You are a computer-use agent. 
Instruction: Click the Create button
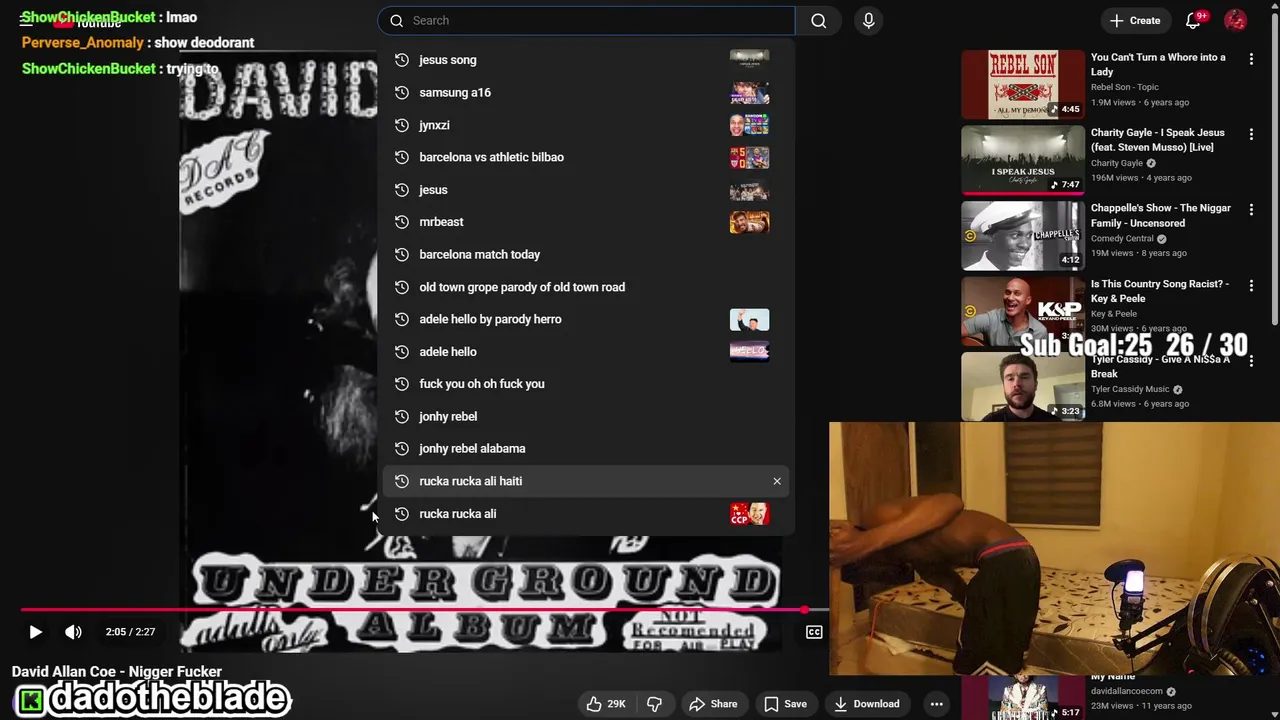coord(1135,20)
